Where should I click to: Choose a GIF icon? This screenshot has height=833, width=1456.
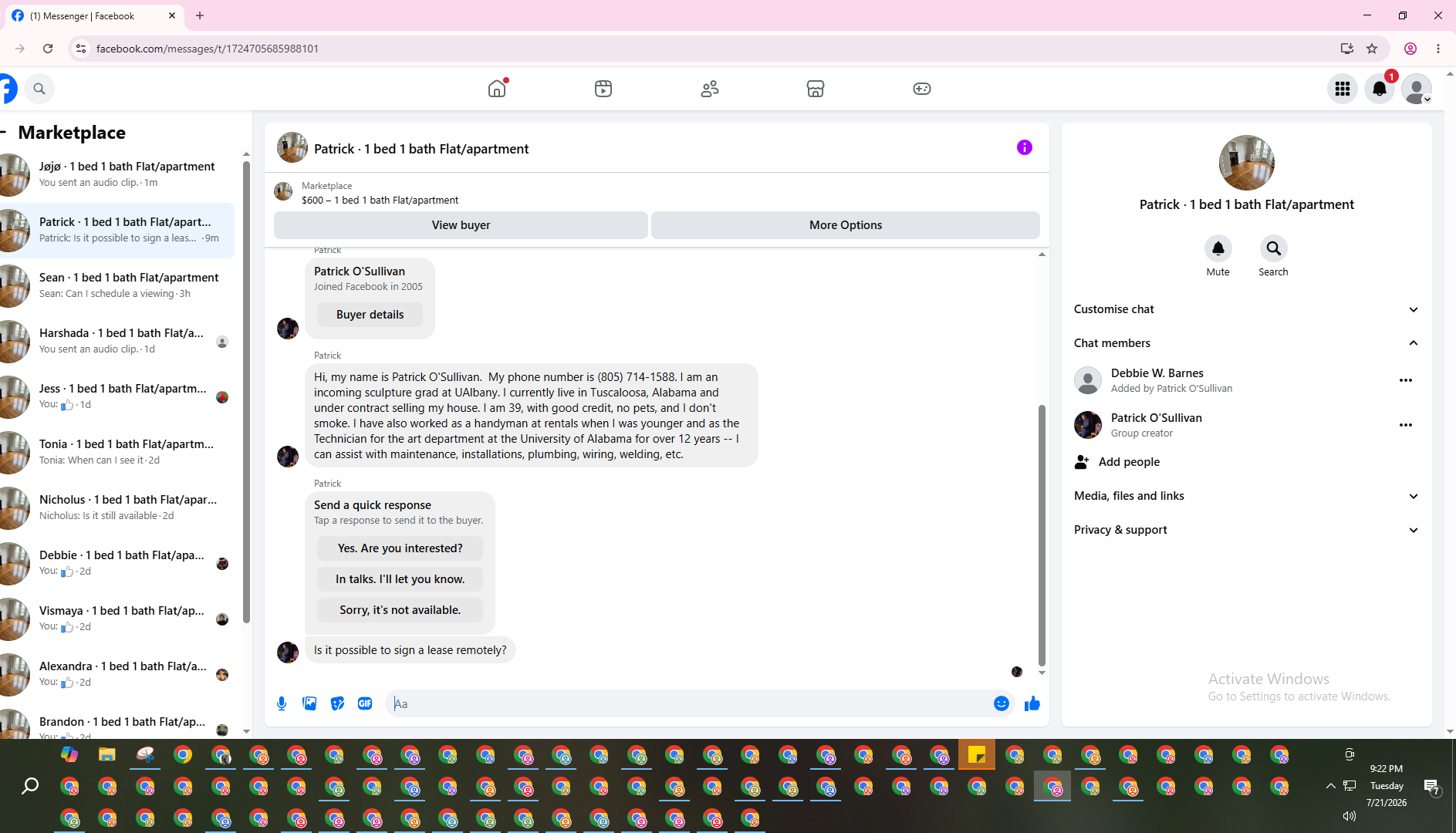[365, 703]
